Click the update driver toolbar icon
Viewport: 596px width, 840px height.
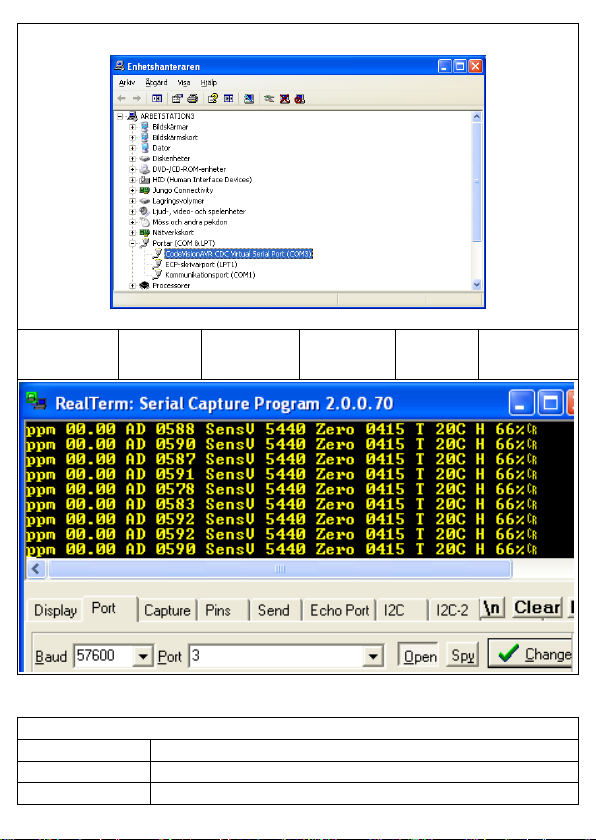(x=269, y=99)
